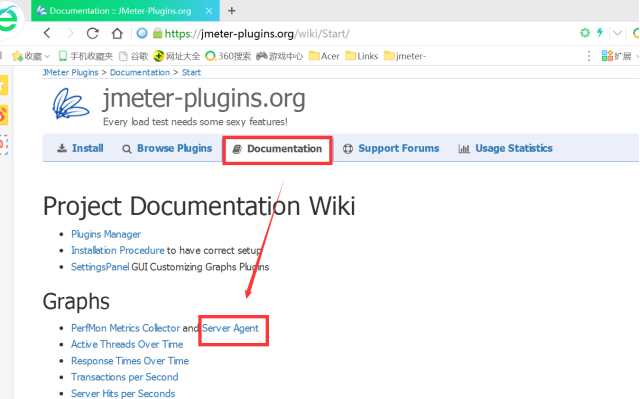Click the bookmarks bar overflow dots
This screenshot has width=640, height=399.
(589, 56)
